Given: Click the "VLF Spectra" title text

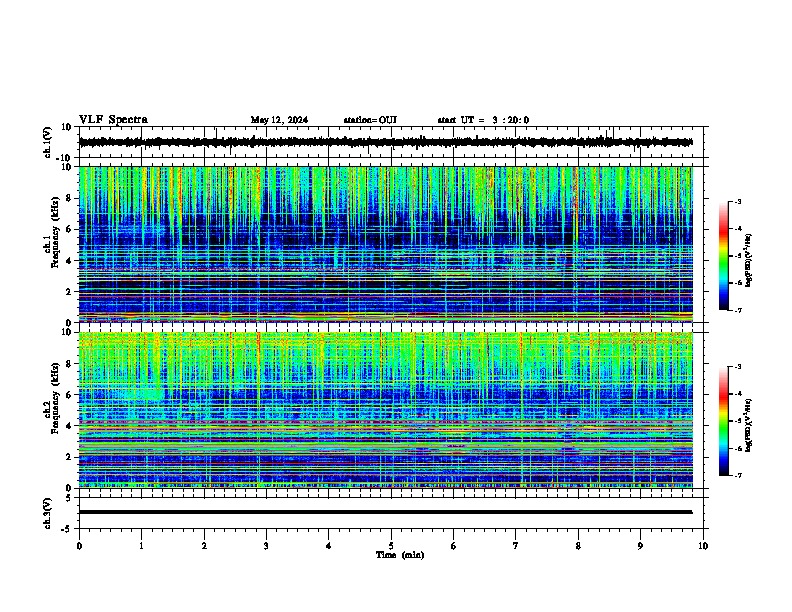Looking at the screenshot, I should (x=113, y=120).
